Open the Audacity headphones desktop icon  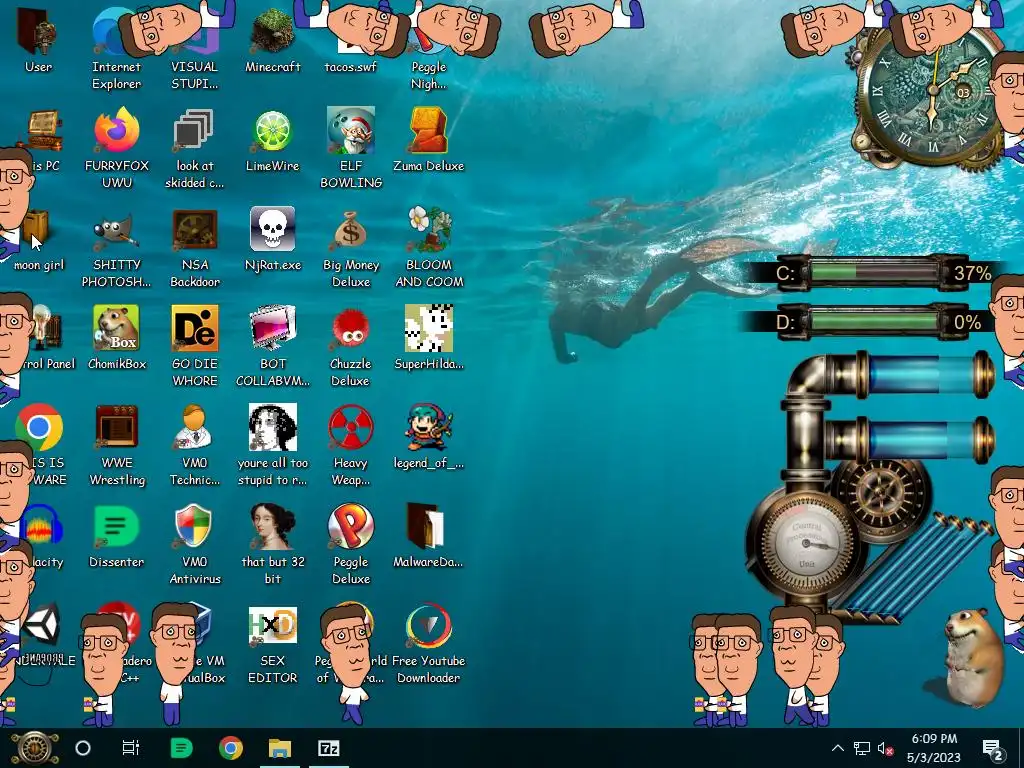click(x=43, y=525)
